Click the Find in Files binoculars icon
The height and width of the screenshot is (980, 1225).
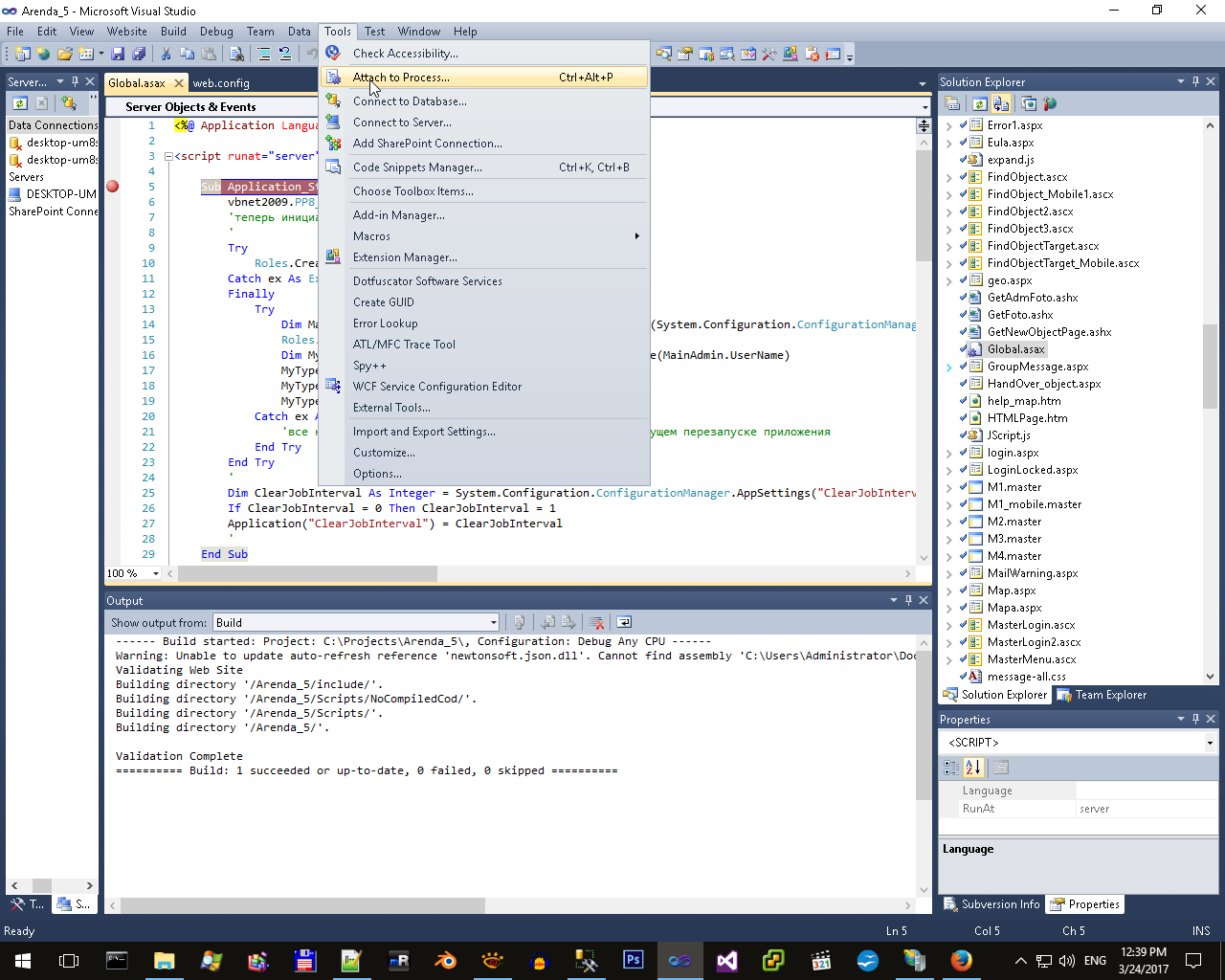tap(236, 54)
